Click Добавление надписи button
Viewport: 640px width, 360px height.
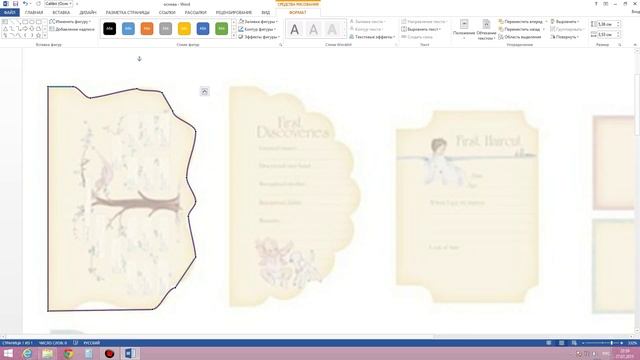click(72, 29)
